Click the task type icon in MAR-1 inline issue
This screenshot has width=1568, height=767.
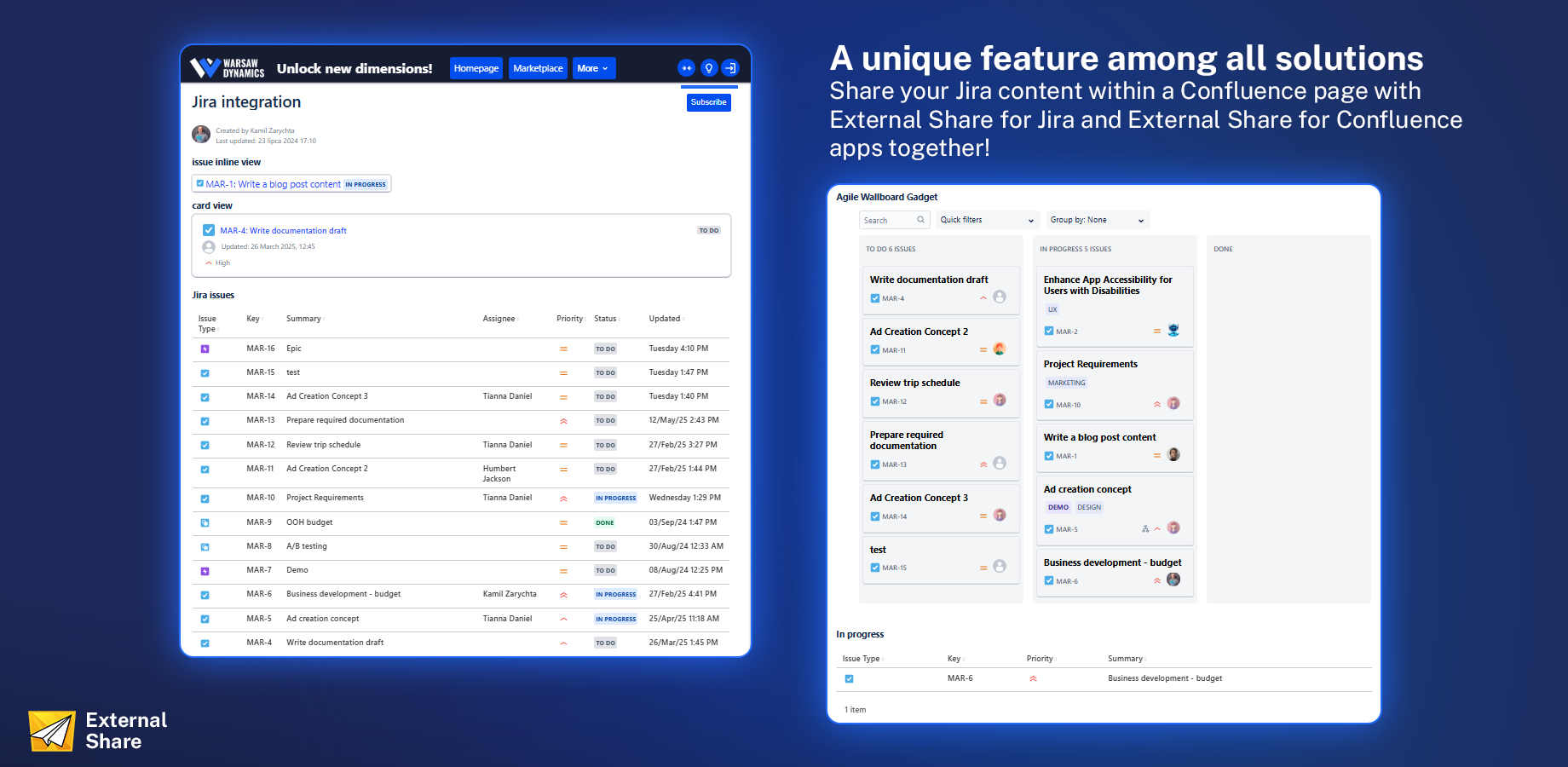point(200,184)
